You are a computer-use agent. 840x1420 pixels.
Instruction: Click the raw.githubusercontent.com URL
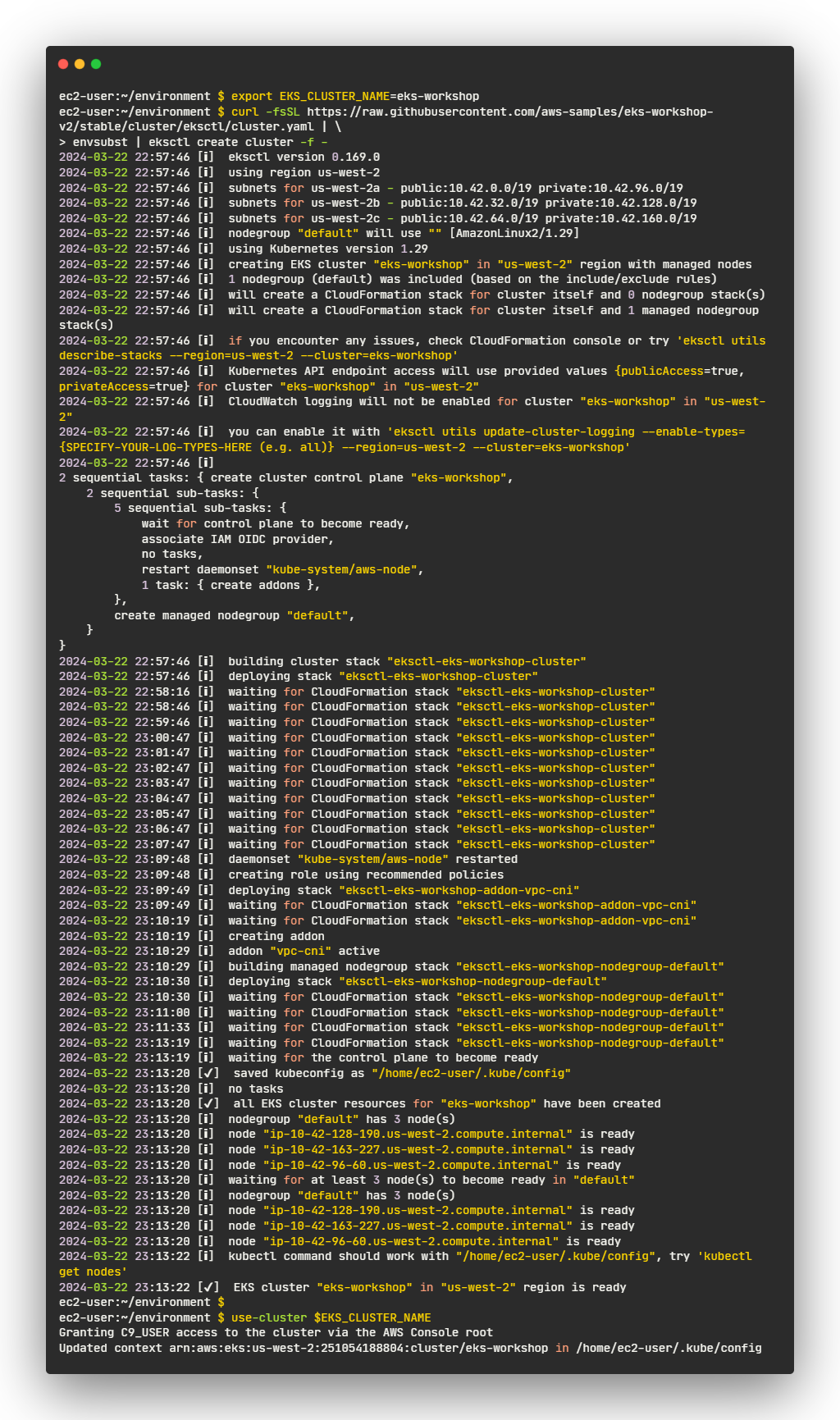tap(386, 119)
